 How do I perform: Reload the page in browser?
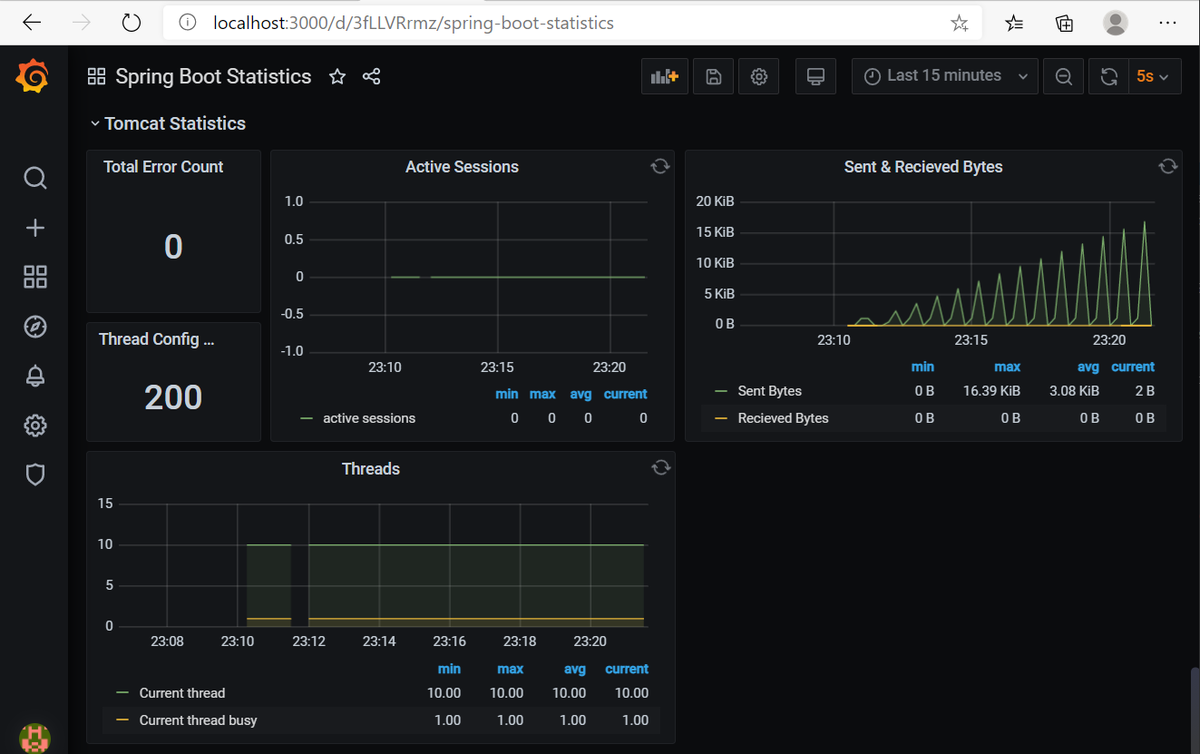click(132, 22)
